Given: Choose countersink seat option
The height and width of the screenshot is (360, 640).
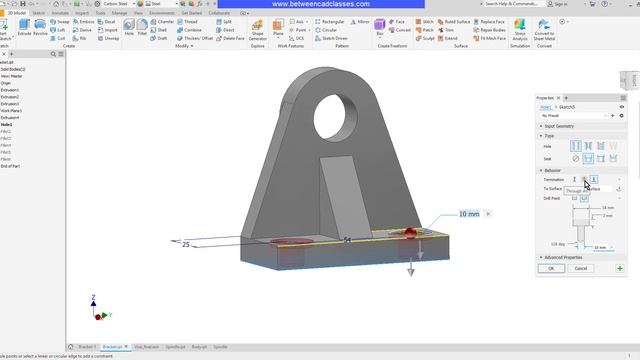Looking at the screenshot, I should click(613, 158).
